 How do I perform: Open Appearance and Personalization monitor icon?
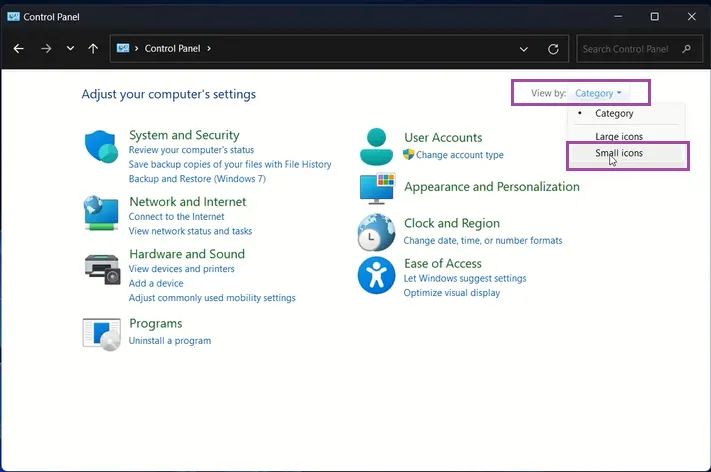tap(376, 188)
